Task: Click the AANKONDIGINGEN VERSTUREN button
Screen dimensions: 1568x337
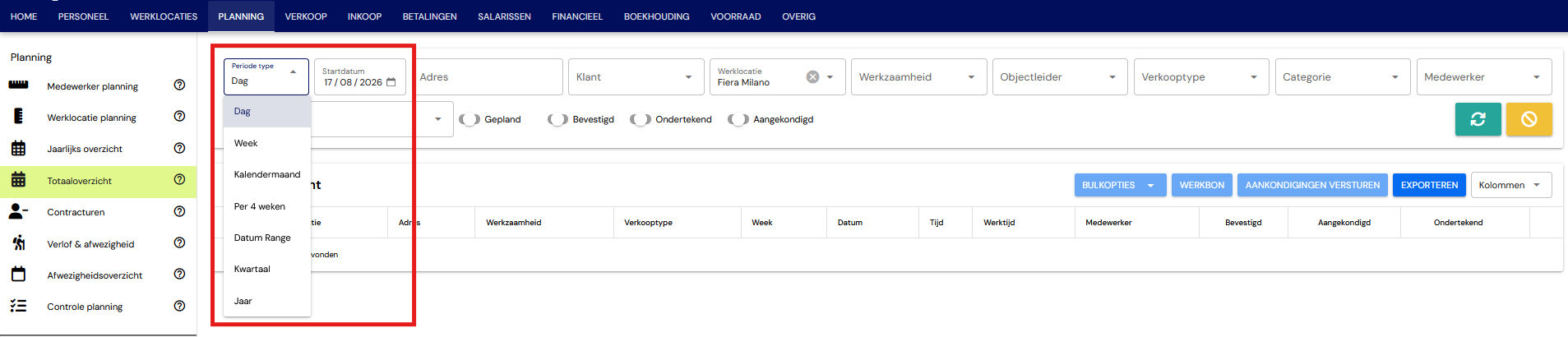Action: [1312, 185]
